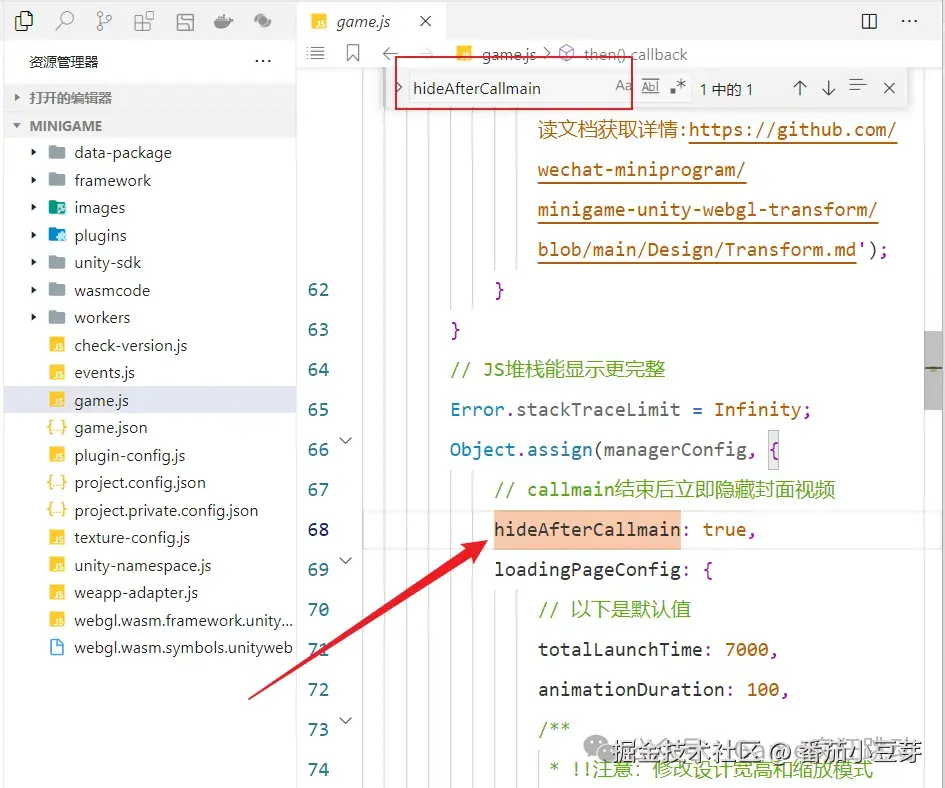945x788 pixels.
Task: Open project.config.json file
Action: [x=140, y=482]
